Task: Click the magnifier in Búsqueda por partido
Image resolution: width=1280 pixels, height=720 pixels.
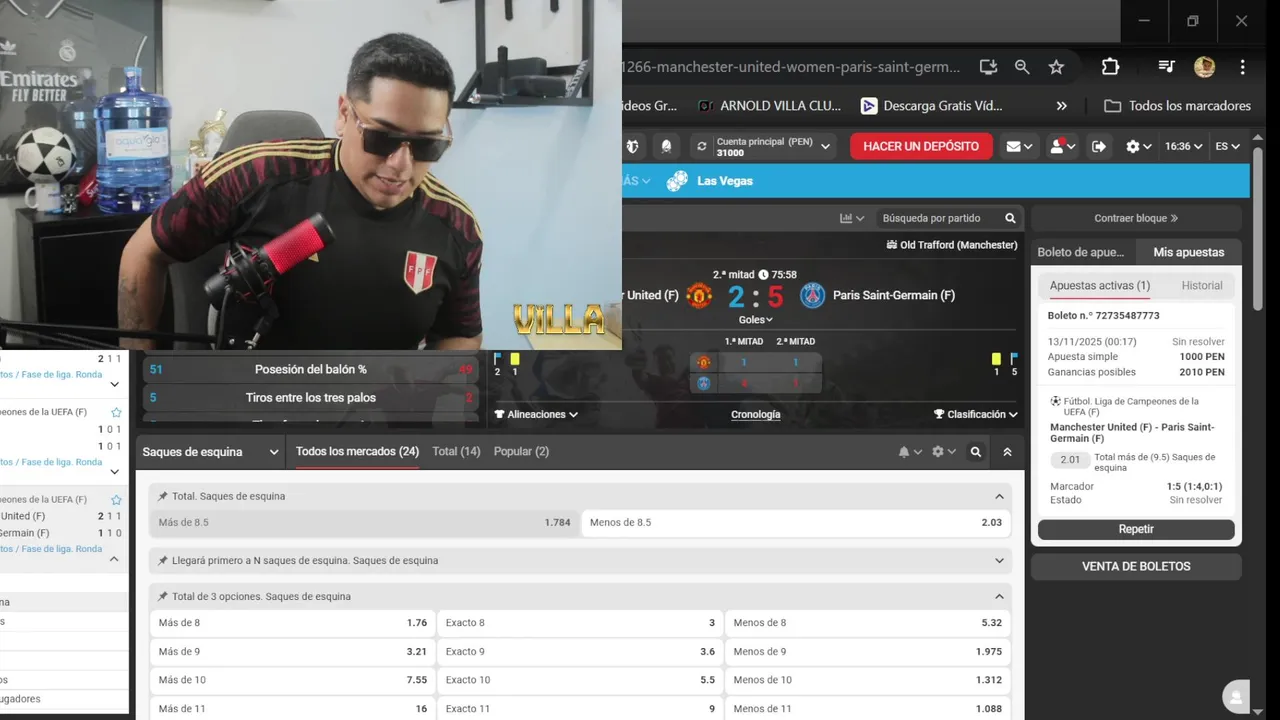Action: tap(1010, 218)
